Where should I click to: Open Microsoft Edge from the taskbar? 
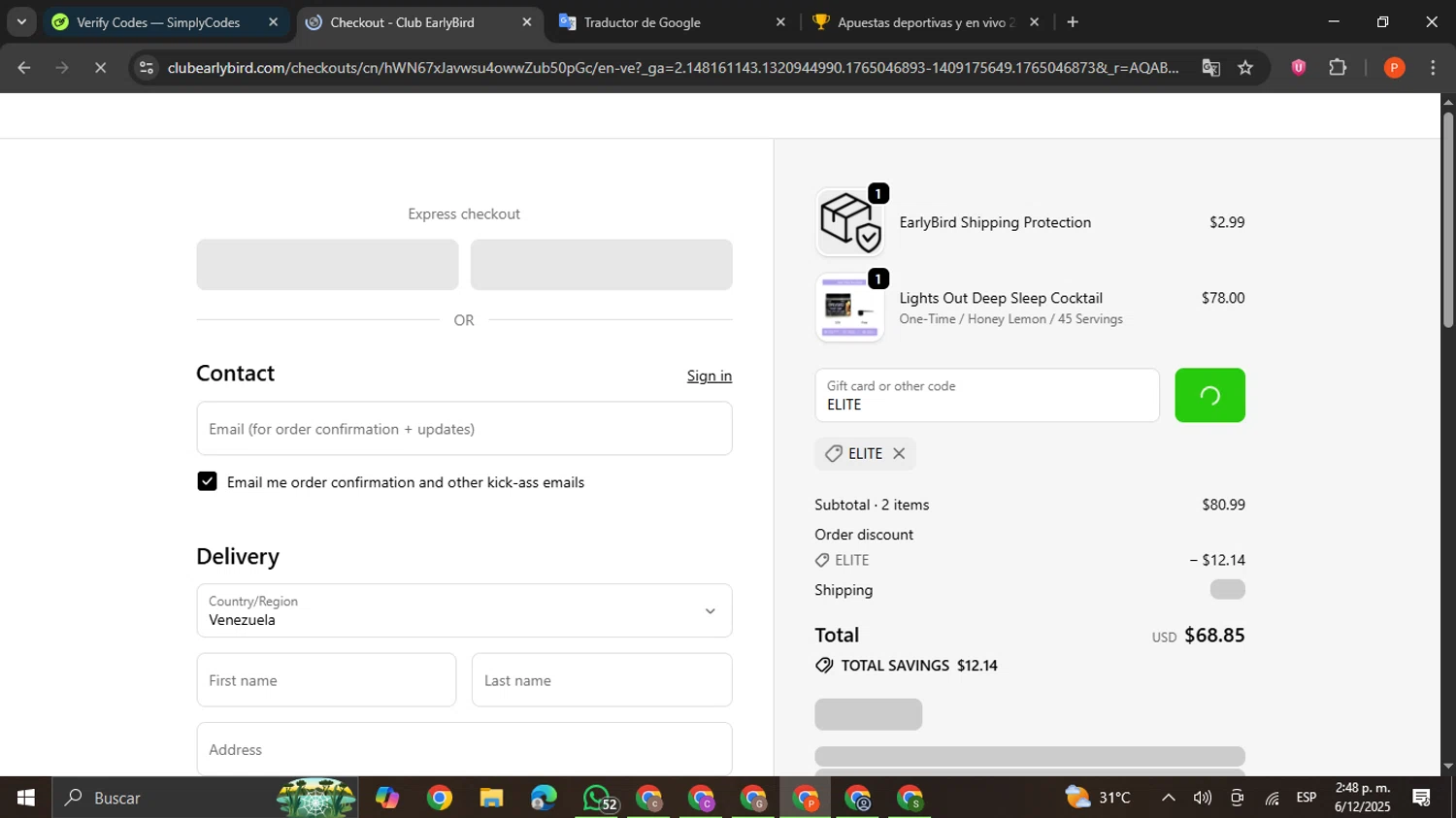(544, 798)
